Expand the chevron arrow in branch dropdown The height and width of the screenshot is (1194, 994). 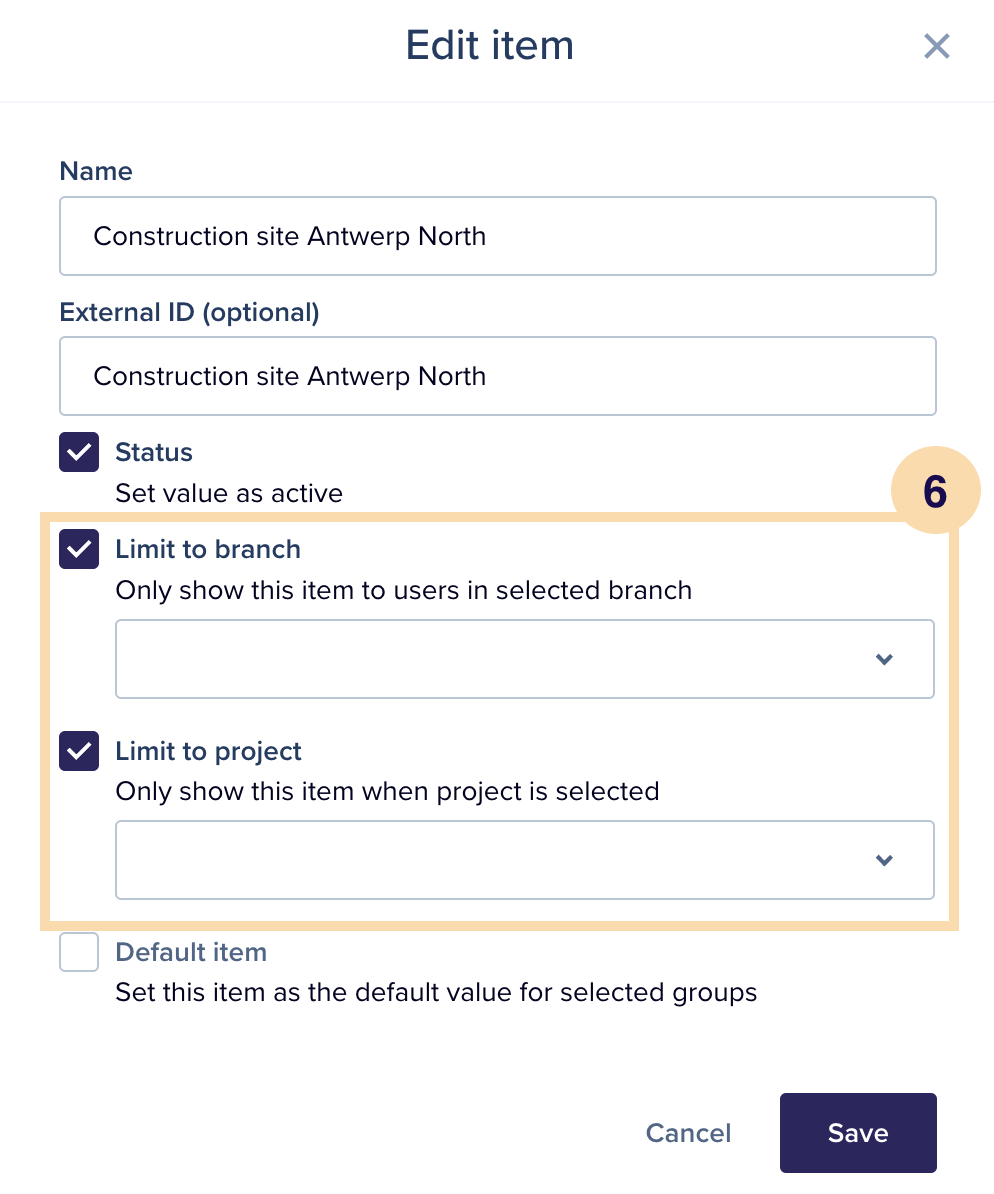(884, 659)
